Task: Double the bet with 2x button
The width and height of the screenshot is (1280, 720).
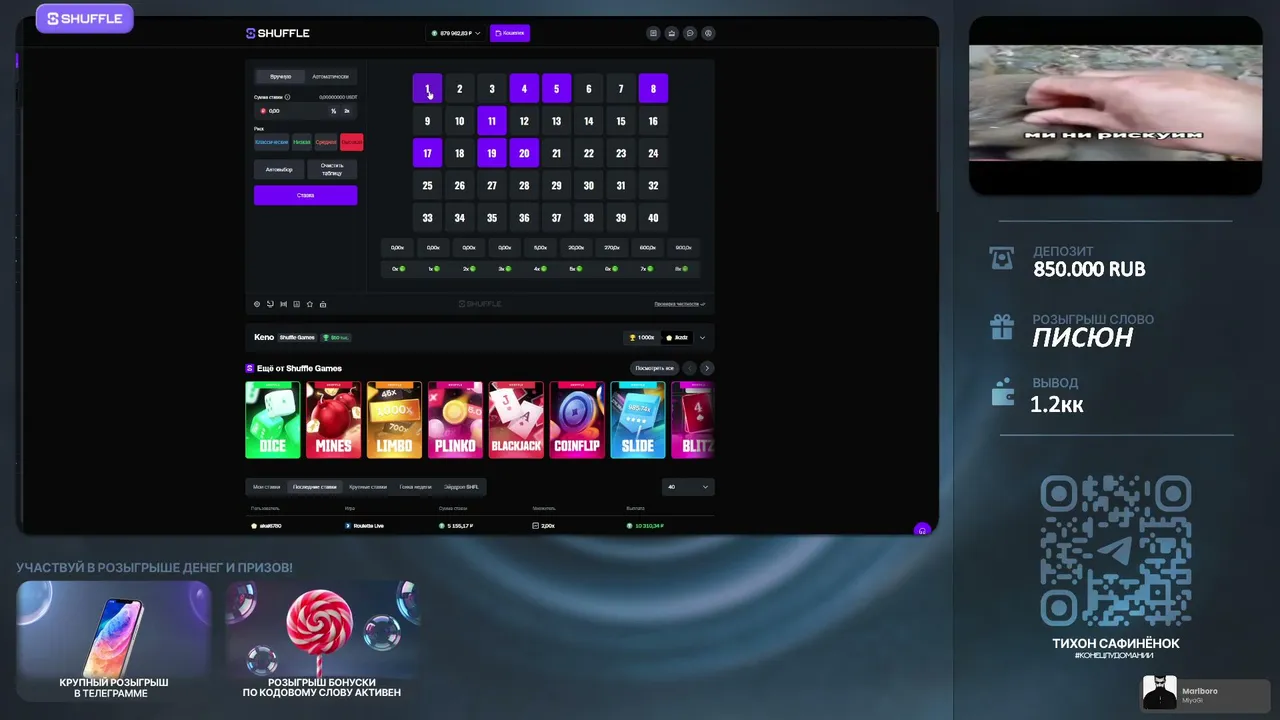Action: click(x=347, y=111)
